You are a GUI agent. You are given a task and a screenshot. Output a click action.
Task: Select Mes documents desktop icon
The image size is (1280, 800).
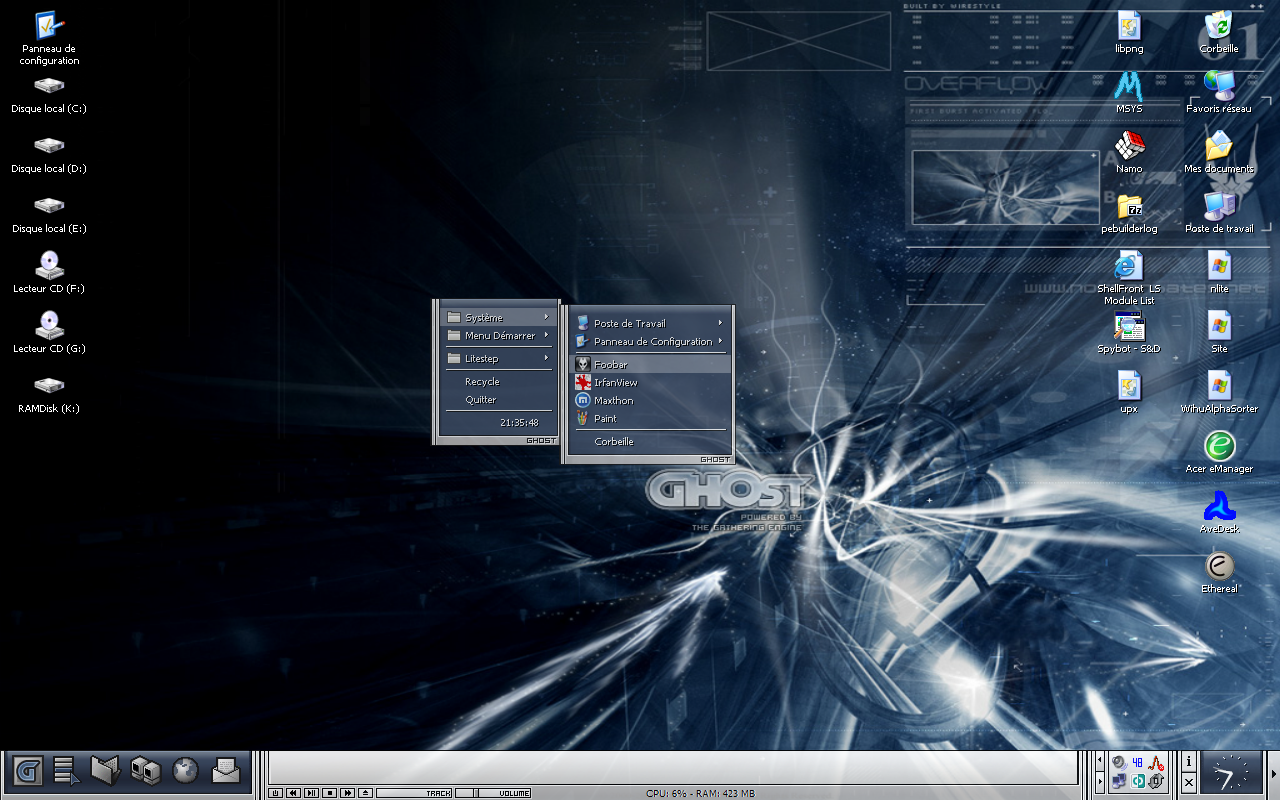1219,152
